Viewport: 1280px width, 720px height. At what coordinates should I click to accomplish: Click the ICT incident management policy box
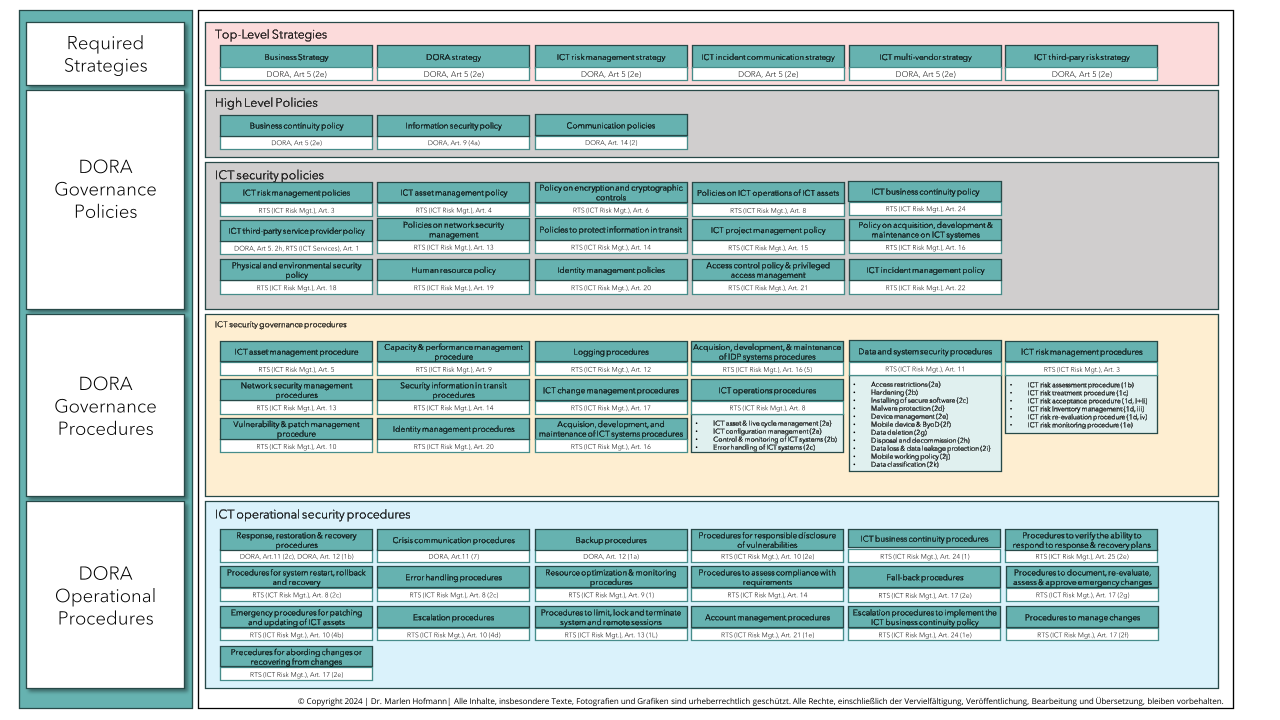point(925,270)
